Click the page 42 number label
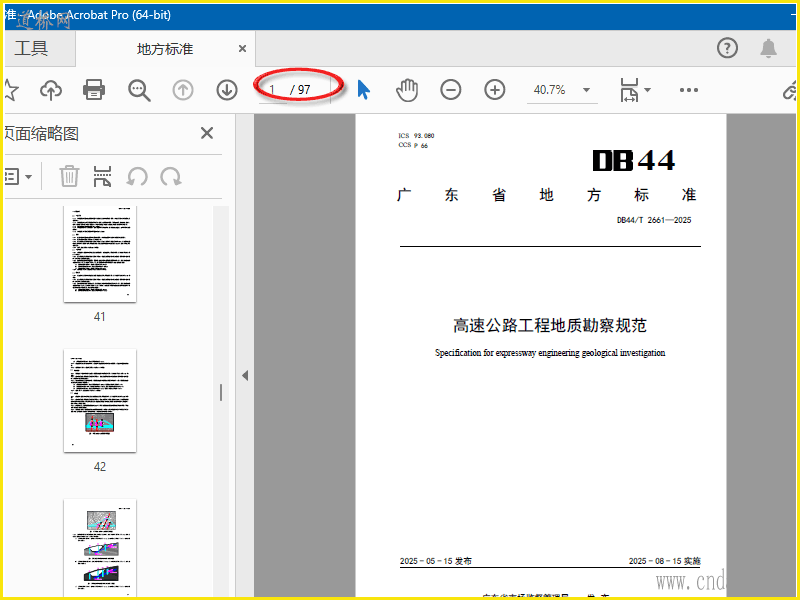800x600 pixels. (x=99, y=467)
